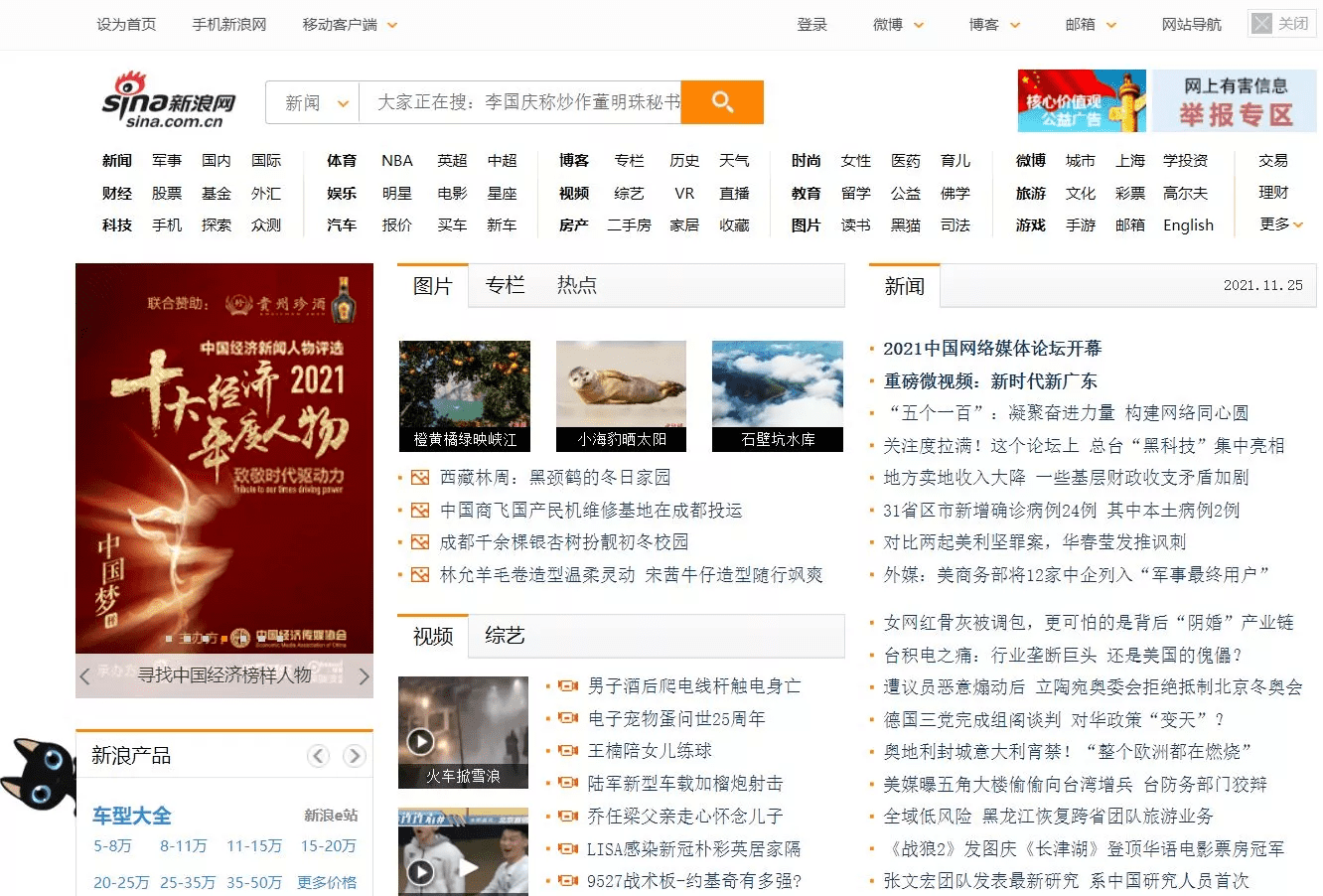1323x896 pixels.
Task: Open 高尔夫 in navigation grid
Action: click(1186, 193)
